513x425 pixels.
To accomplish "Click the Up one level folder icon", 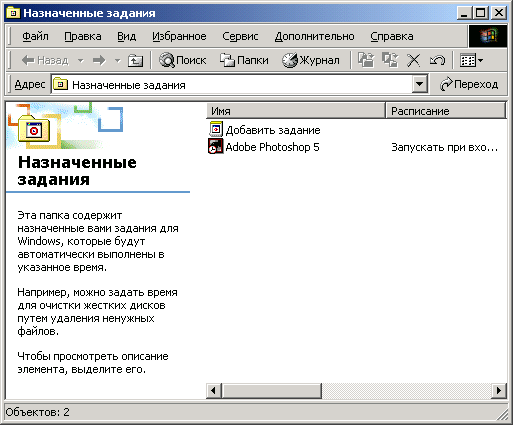I will (135, 60).
